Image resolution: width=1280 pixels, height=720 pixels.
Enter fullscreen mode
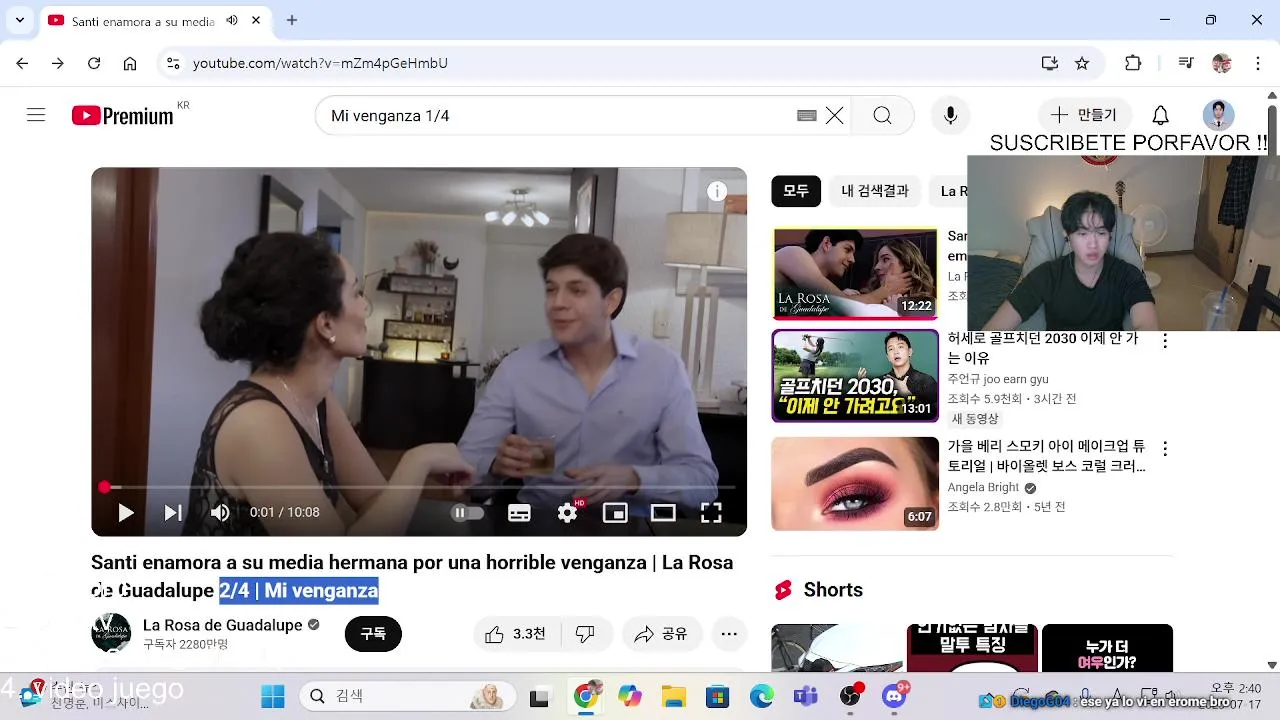click(711, 513)
